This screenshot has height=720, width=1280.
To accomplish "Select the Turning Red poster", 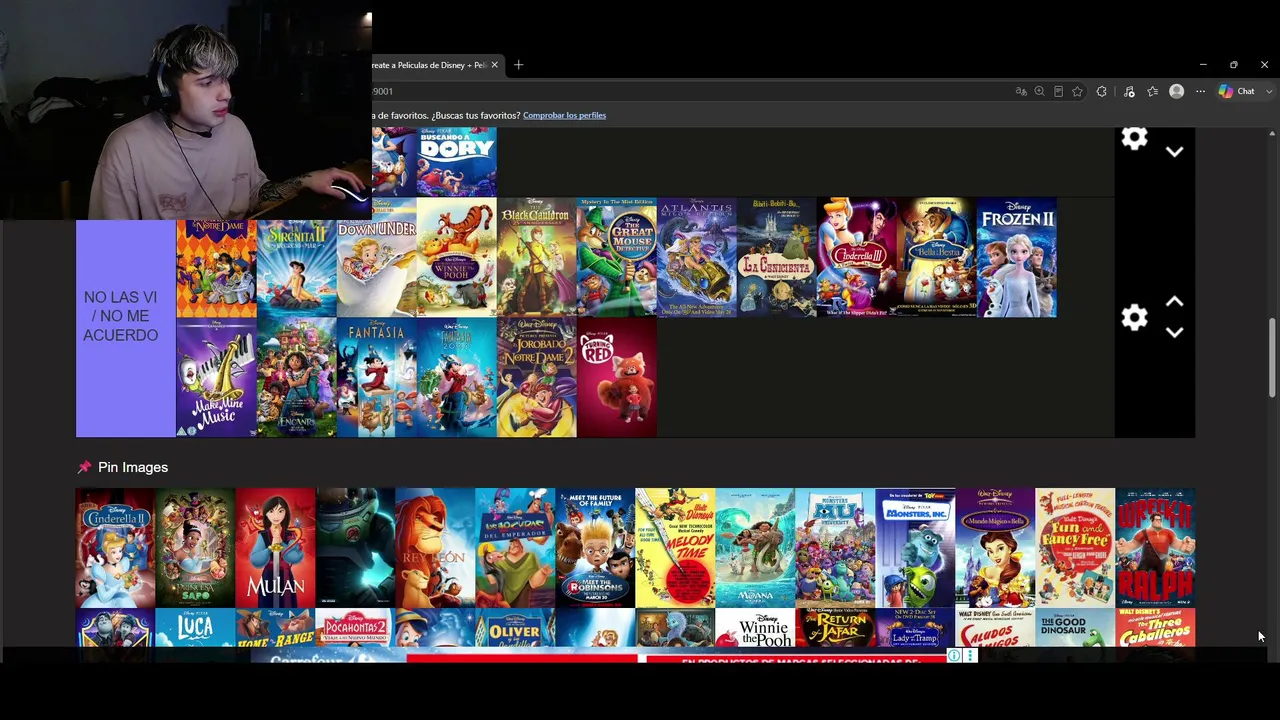I will click(x=616, y=378).
